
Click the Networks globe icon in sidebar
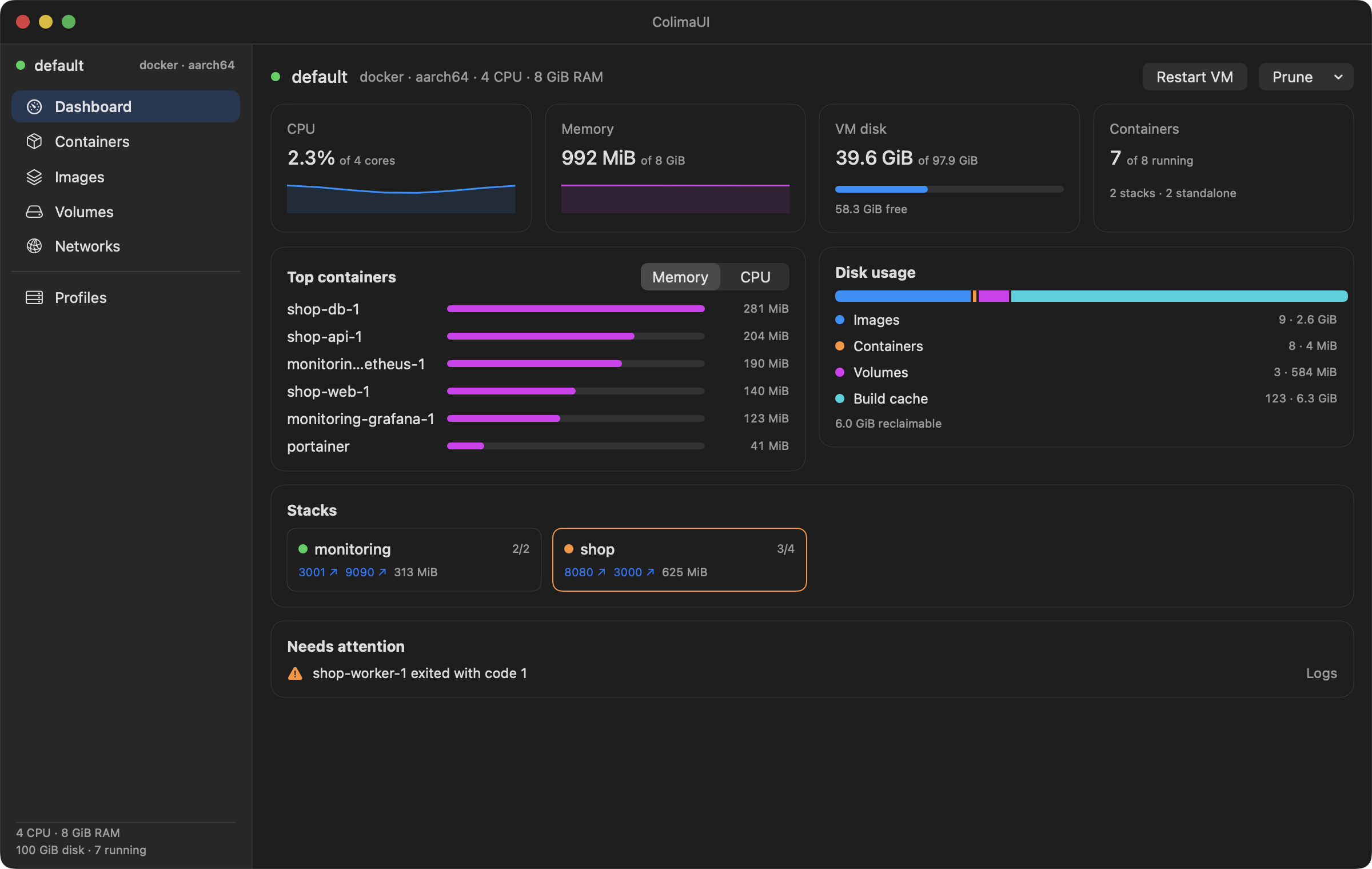coord(34,246)
